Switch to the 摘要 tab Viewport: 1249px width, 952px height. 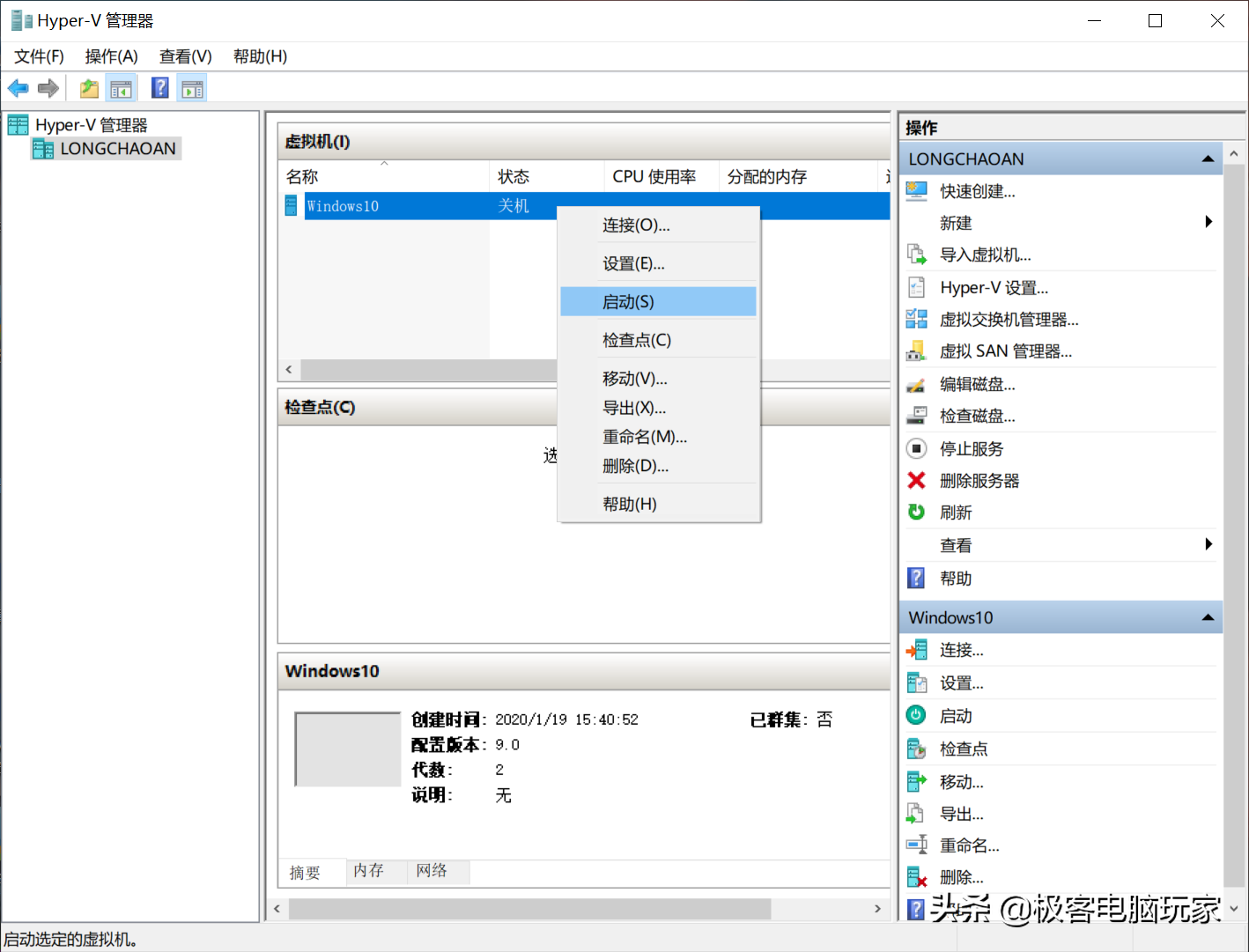click(312, 872)
